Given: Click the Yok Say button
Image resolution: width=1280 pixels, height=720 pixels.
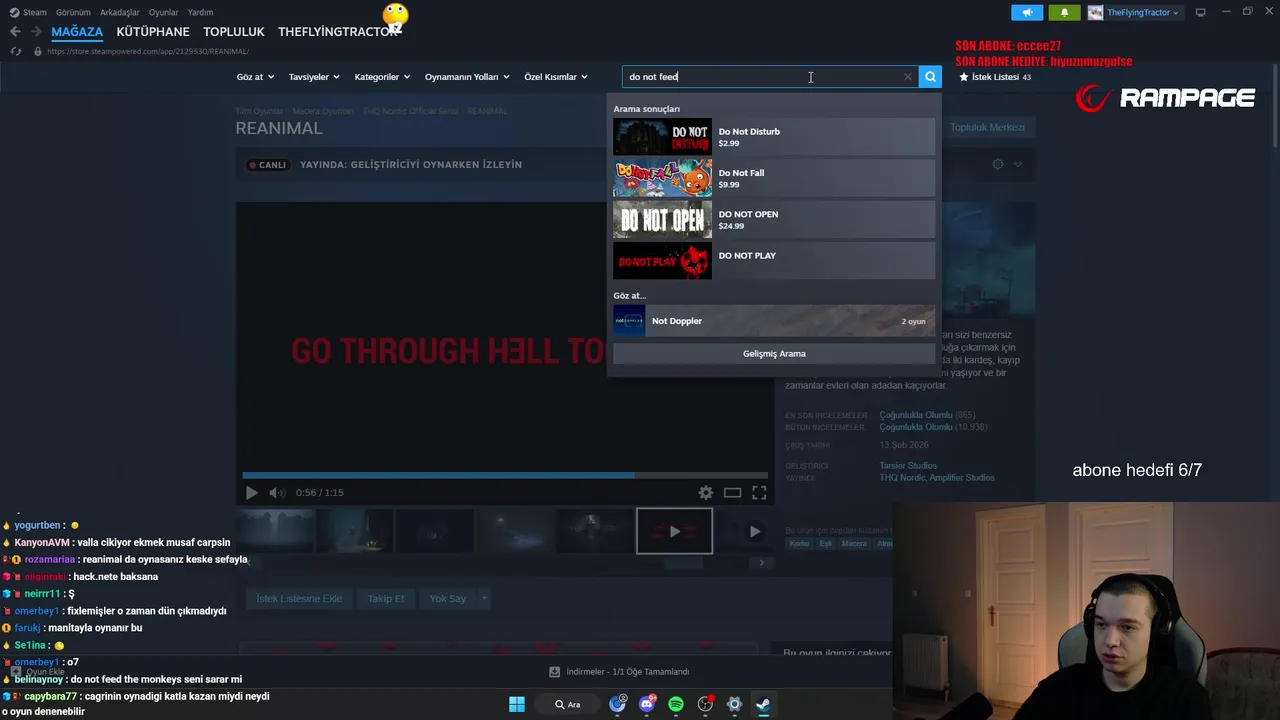Looking at the screenshot, I should coord(447,599).
